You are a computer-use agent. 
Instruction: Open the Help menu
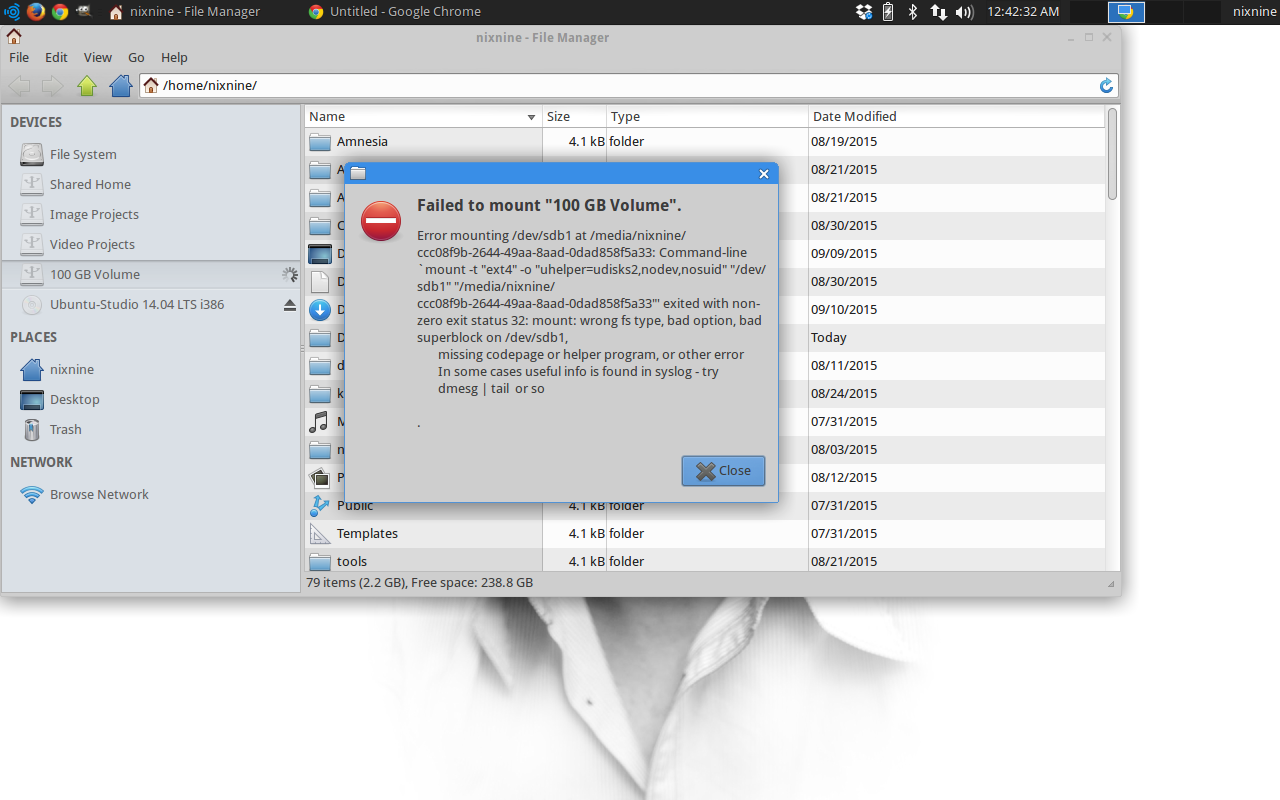tap(174, 58)
